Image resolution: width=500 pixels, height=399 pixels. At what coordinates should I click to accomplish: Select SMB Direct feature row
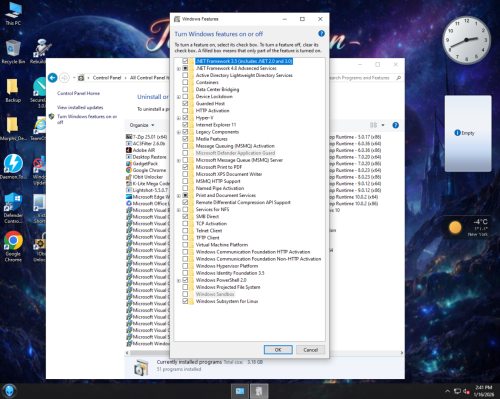coord(207,216)
